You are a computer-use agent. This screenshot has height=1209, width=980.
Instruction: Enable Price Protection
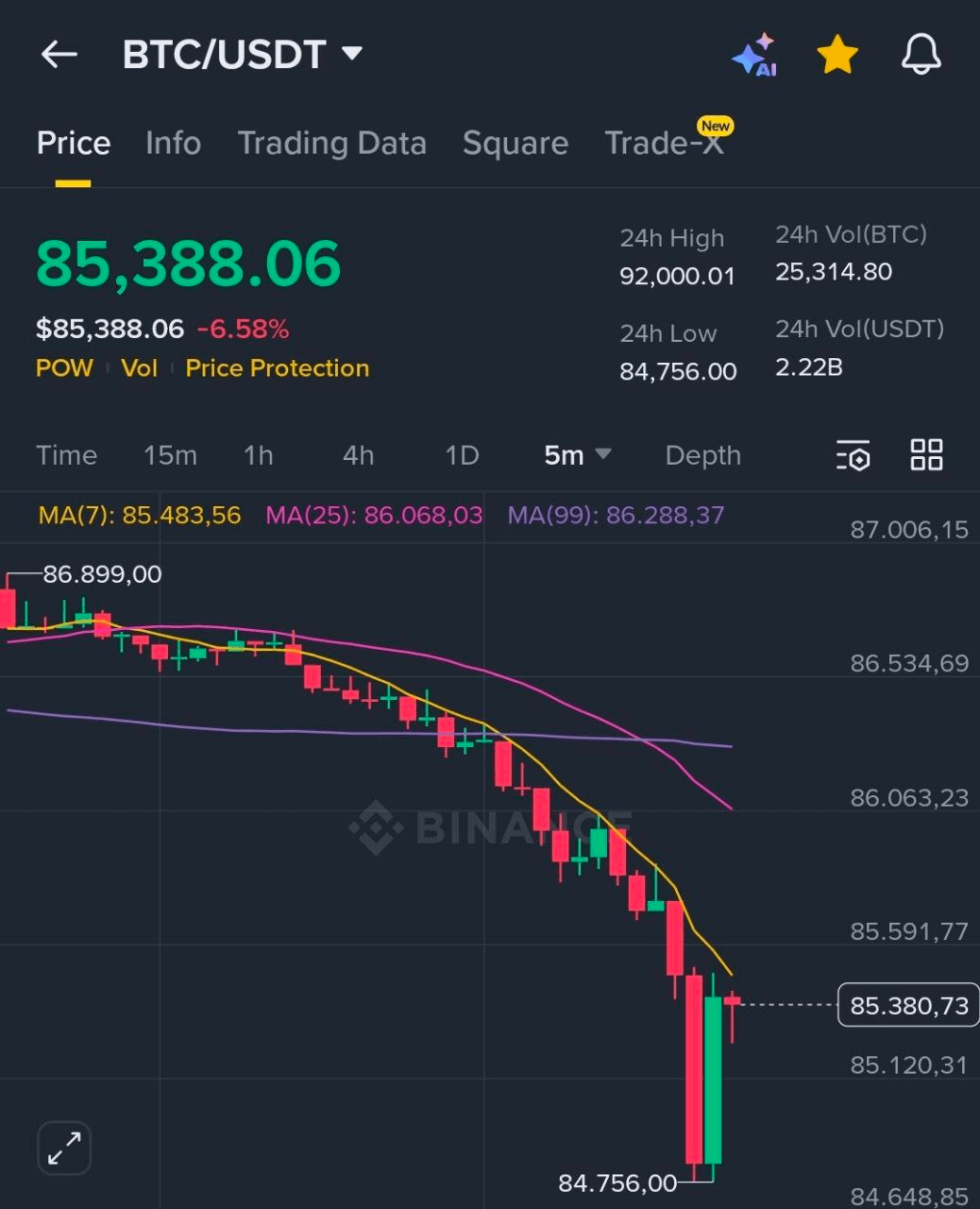277,368
